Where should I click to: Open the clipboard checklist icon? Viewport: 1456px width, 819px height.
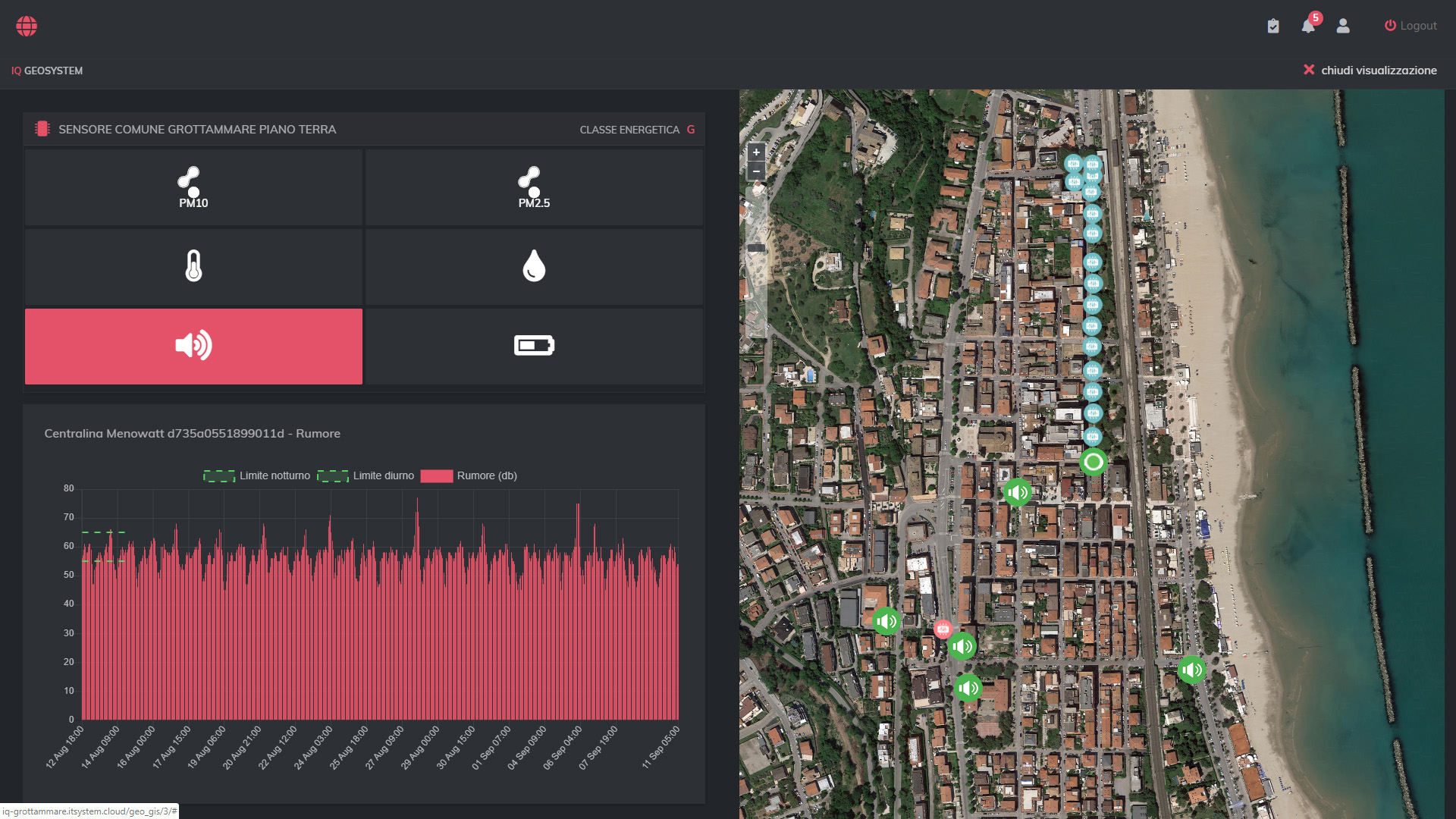[x=1273, y=26]
